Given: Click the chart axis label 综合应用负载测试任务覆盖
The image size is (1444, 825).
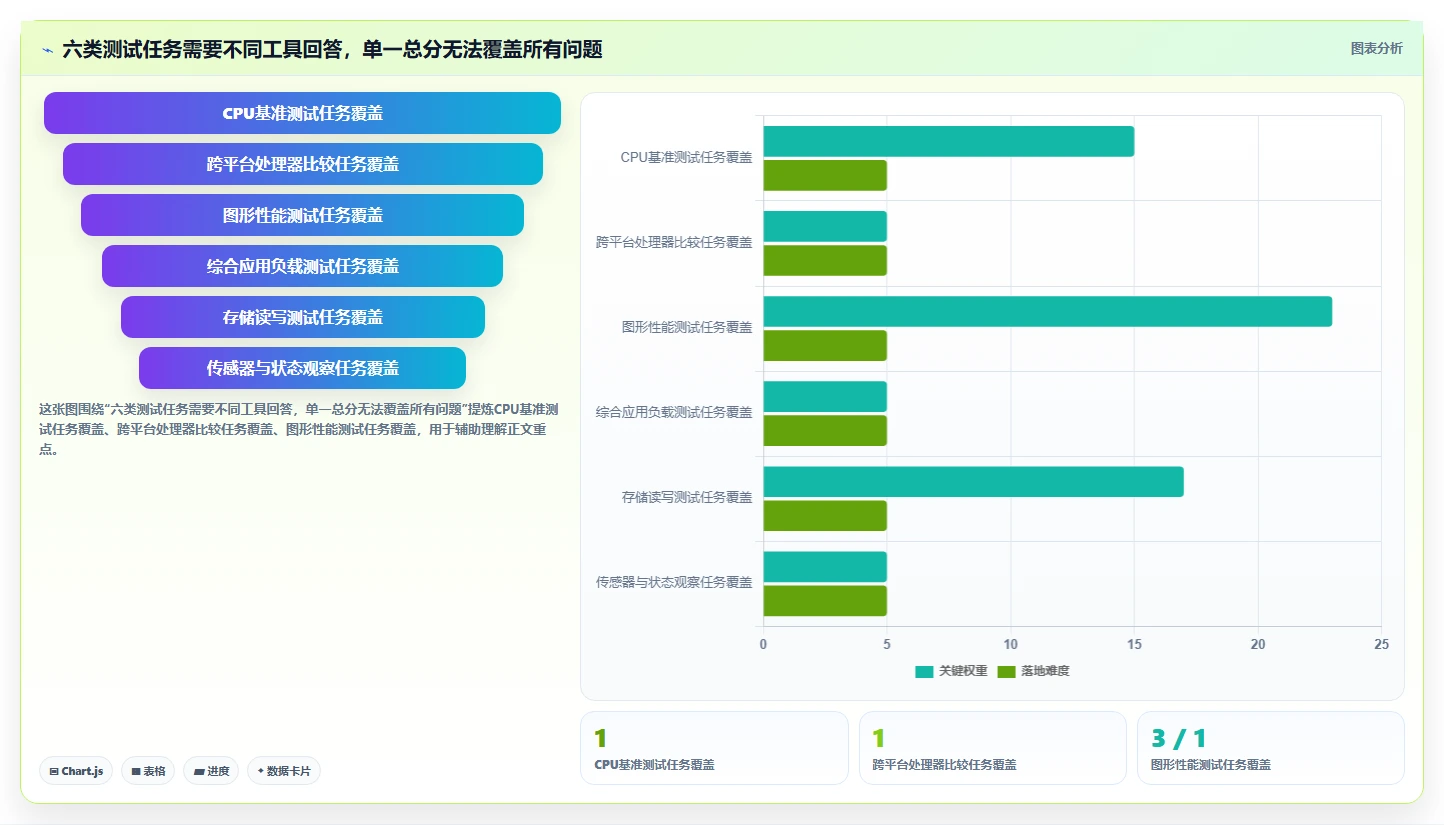Looking at the screenshot, I should tap(674, 412).
